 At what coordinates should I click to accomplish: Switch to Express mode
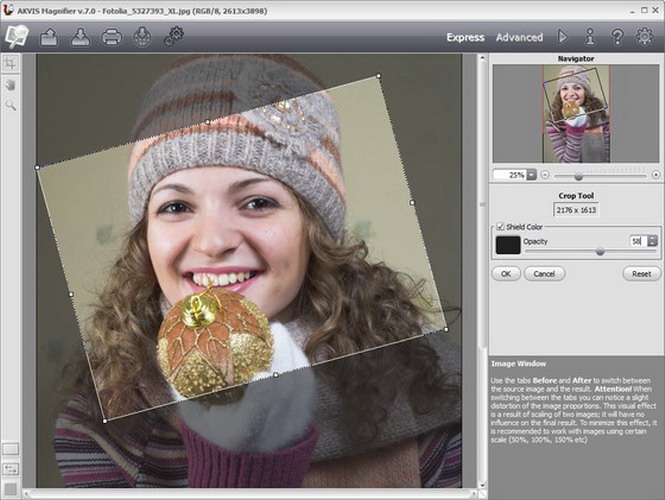point(465,37)
